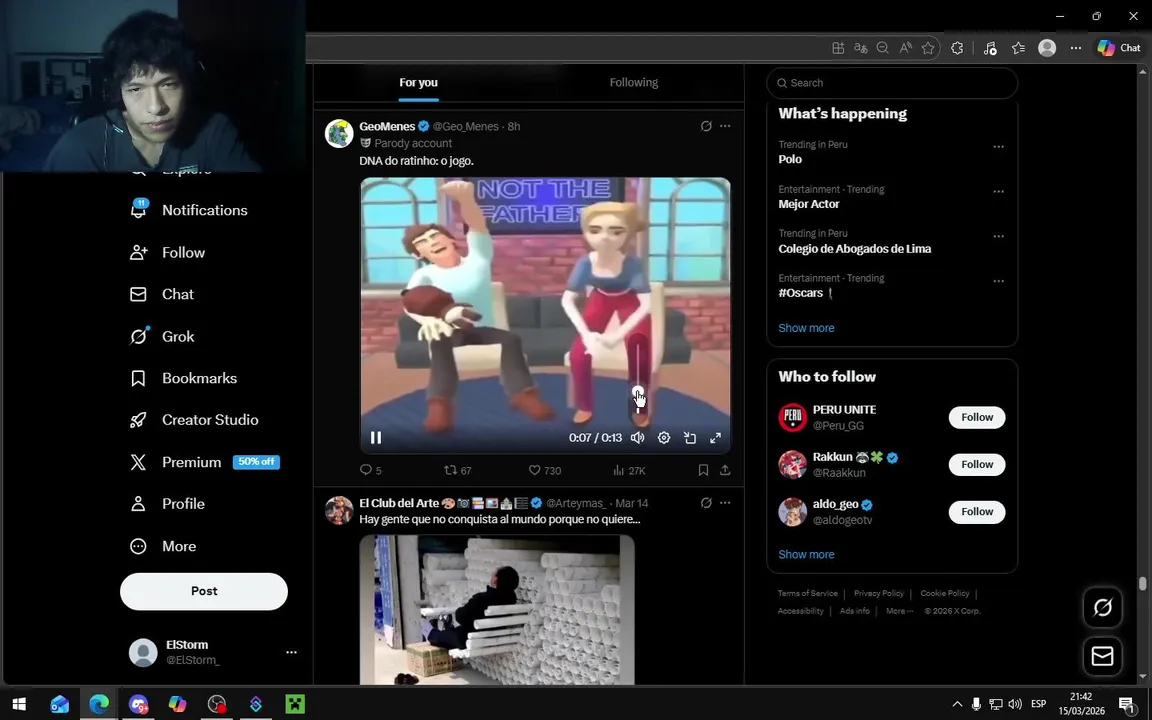Mute the video audio
Screen dimensions: 1152x720
coord(638,438)
